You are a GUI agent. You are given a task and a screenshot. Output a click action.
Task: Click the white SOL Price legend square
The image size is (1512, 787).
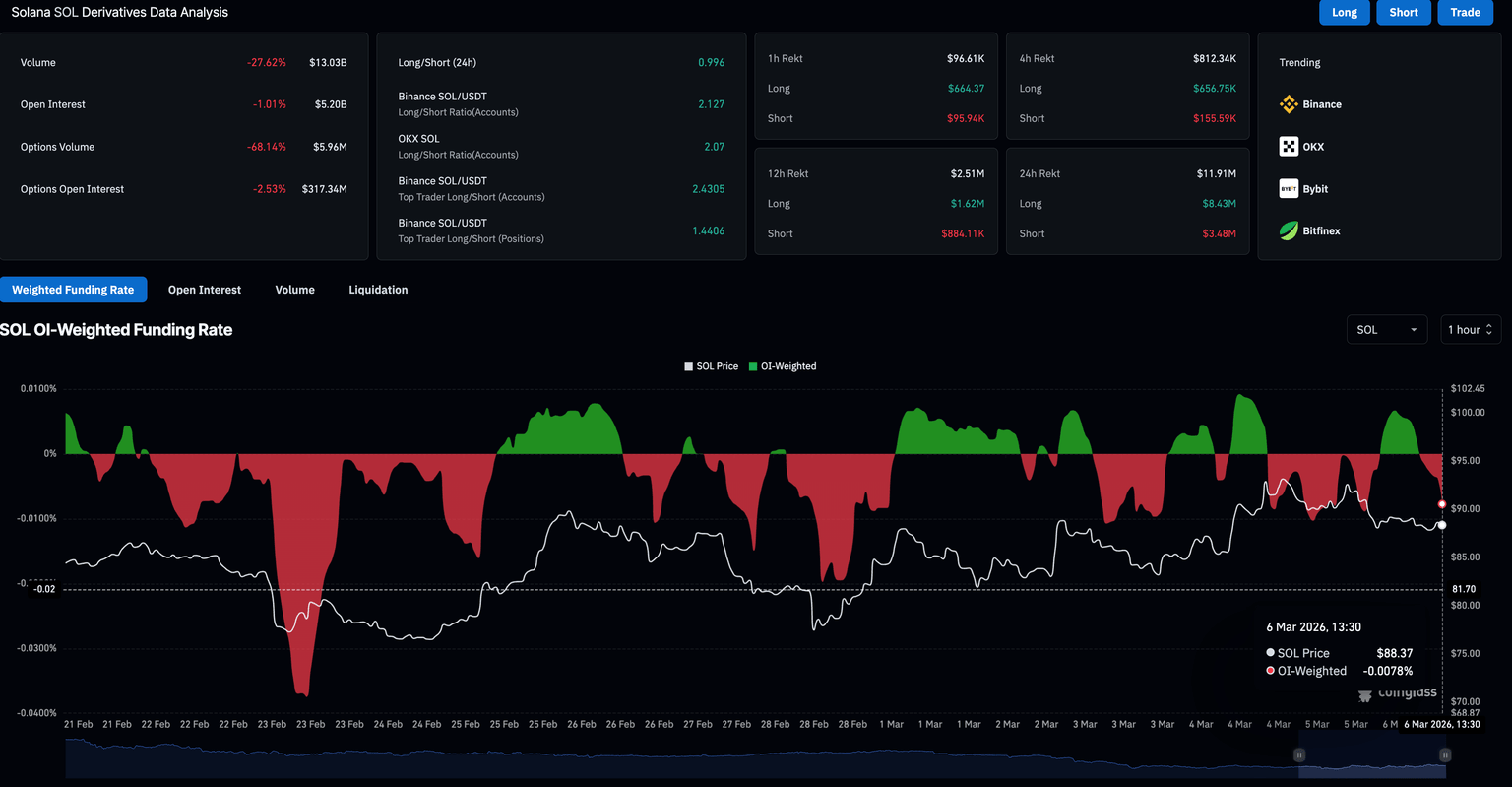pos(689,366)
